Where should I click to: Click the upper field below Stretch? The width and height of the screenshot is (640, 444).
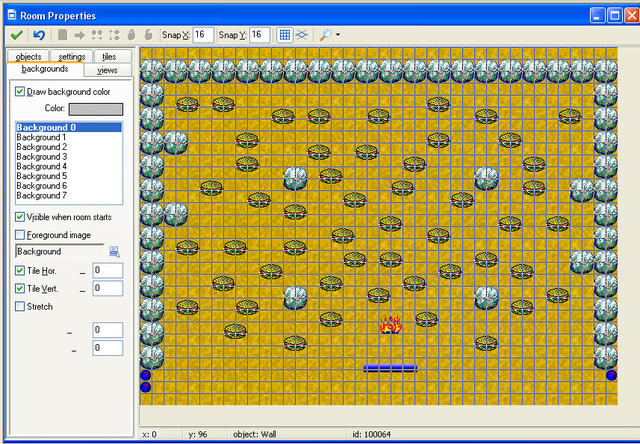point(108,330)
